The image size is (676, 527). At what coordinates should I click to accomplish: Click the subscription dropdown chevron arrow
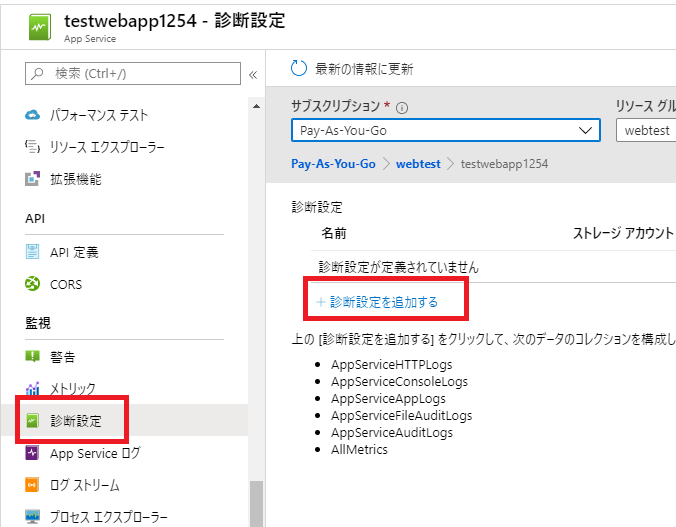tap(585, 130)
